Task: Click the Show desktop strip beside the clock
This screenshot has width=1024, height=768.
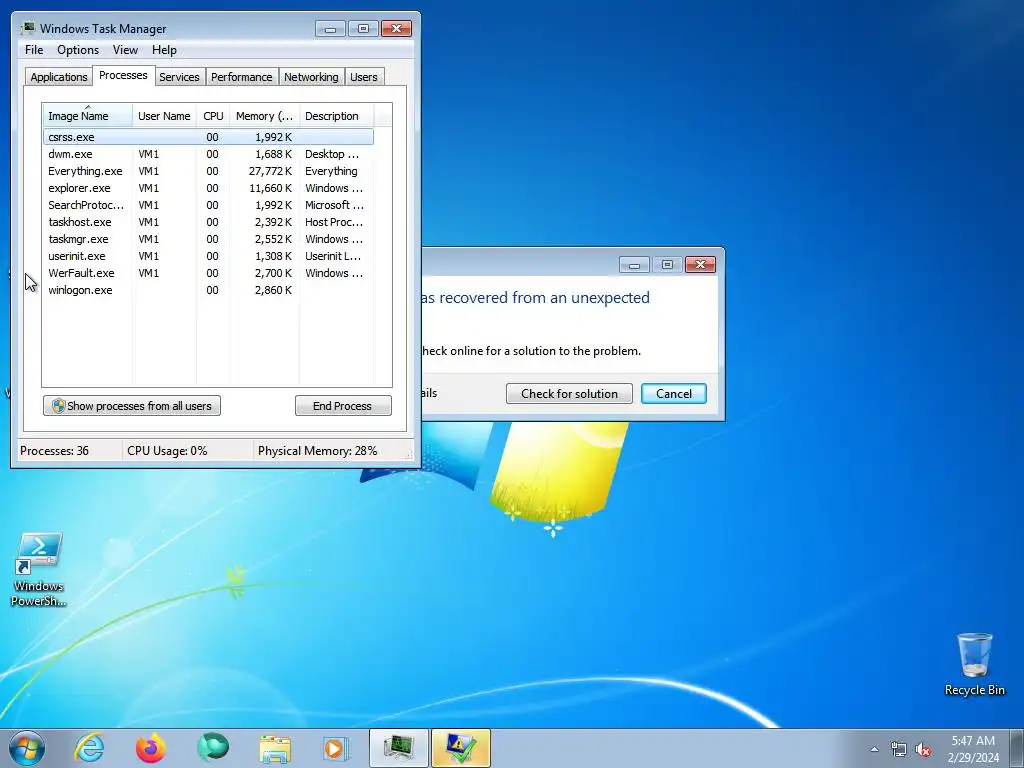Action: click(x=1017, y=748)
